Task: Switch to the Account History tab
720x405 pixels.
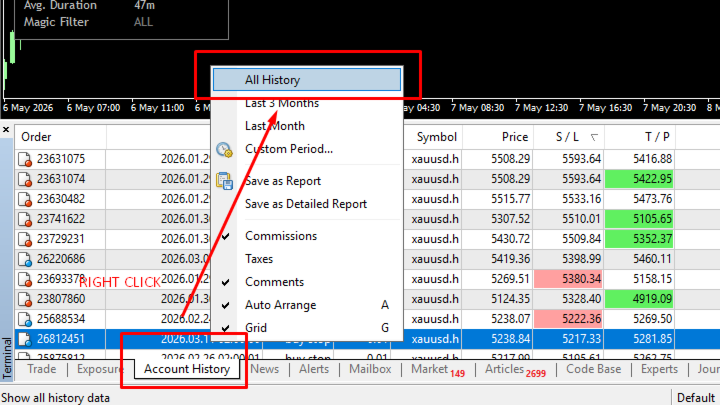Action: [x=187, y=369]
